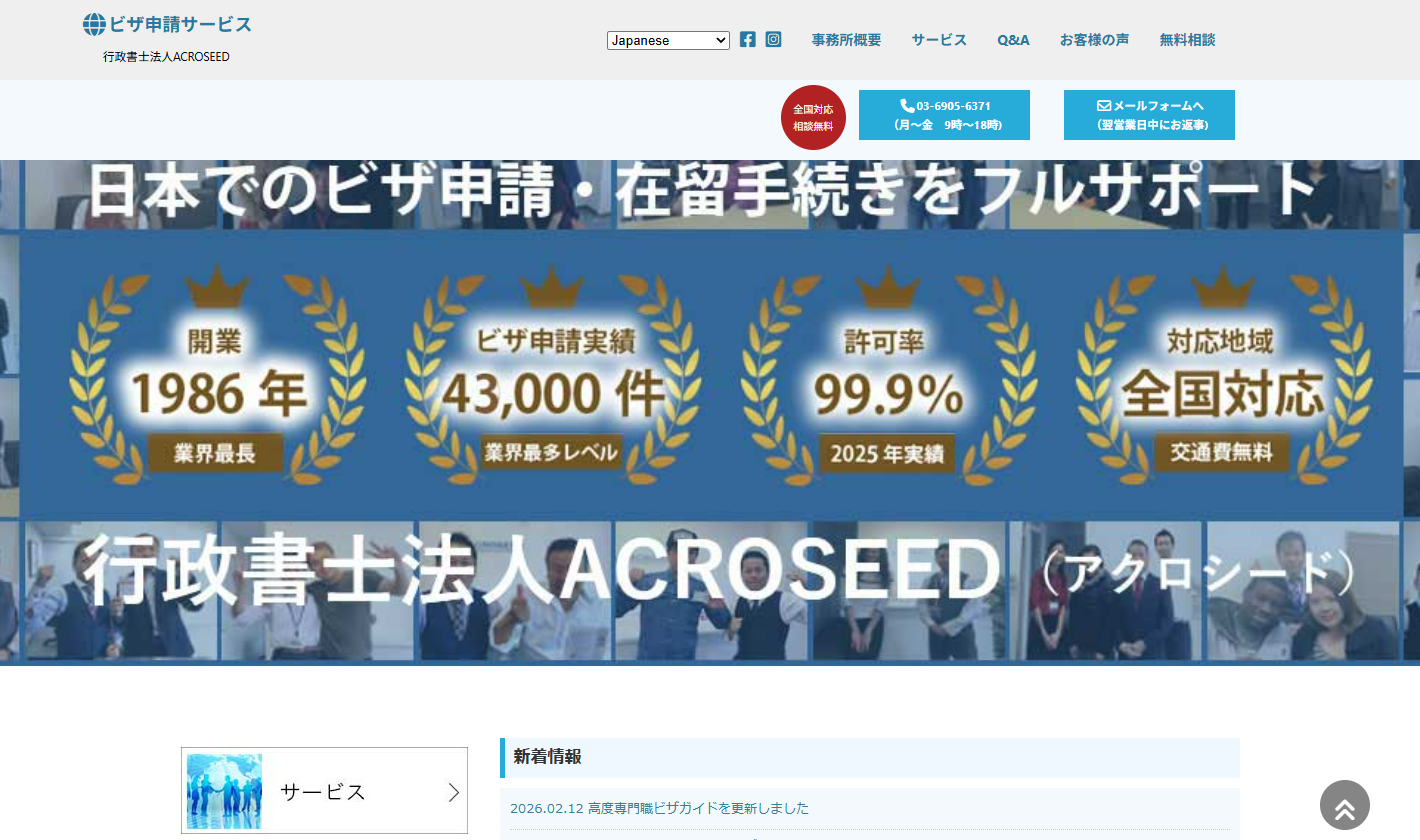Click the 03-6905-6371 phone button
This screenshot has width=1420, height=840.
coord(944,115)
